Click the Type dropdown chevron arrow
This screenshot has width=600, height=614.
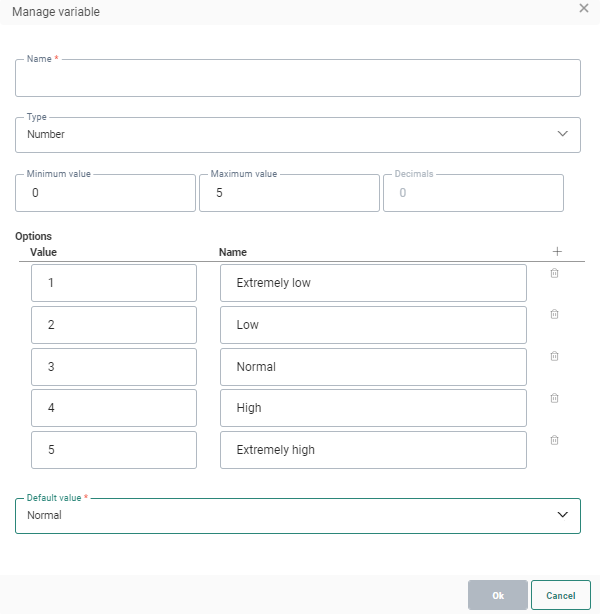click(x=562, y=133)
